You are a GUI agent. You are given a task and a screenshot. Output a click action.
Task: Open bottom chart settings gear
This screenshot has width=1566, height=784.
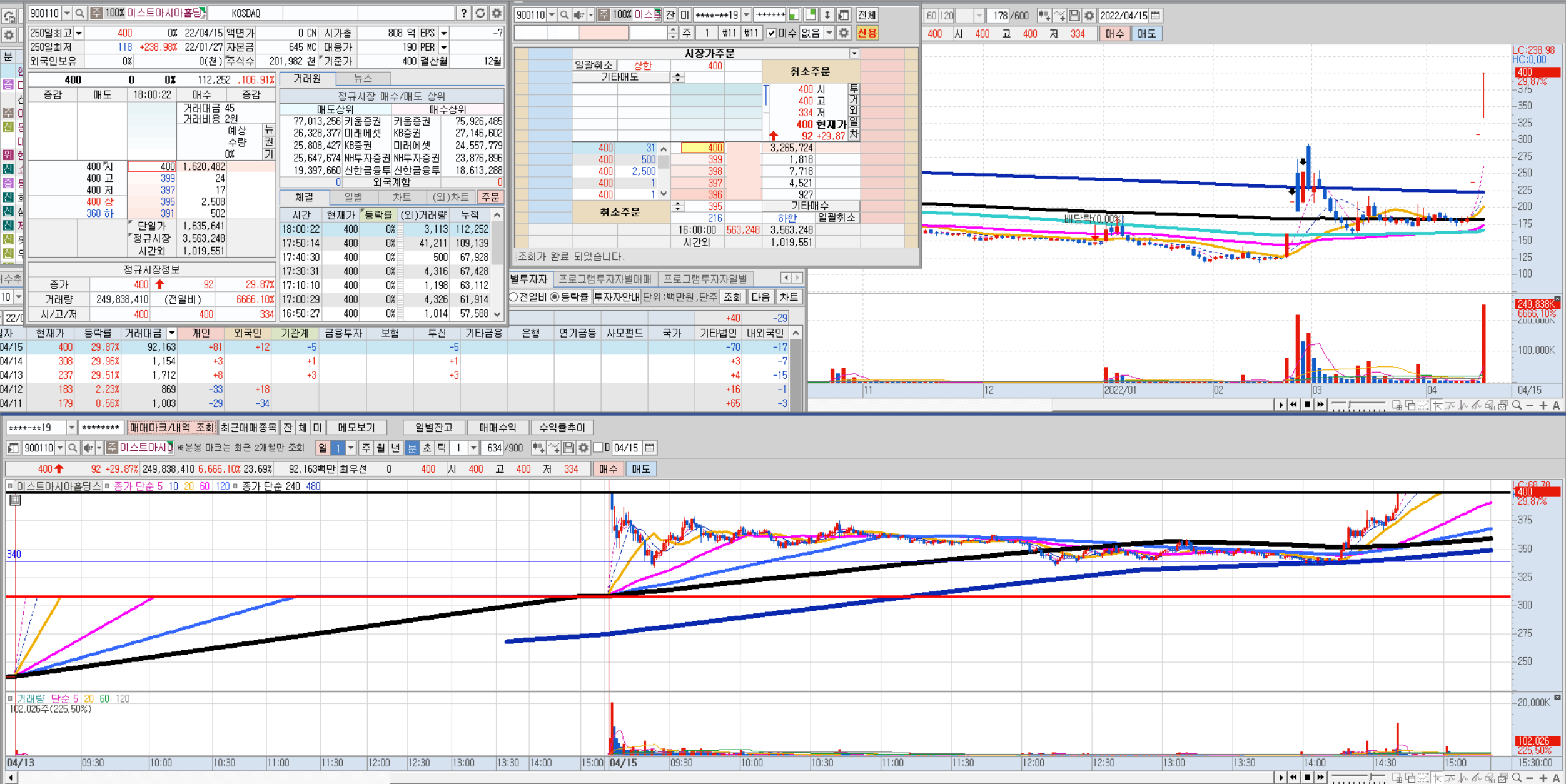coord(583,448)
